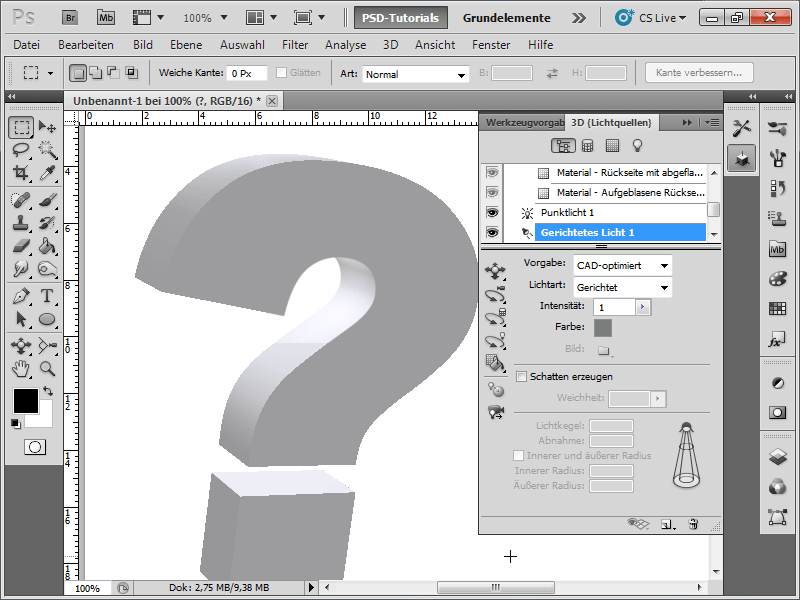Hide the Material Aufgeblasene Rückse... row
This screenshot has height=600, width=800.
(492, 193)
